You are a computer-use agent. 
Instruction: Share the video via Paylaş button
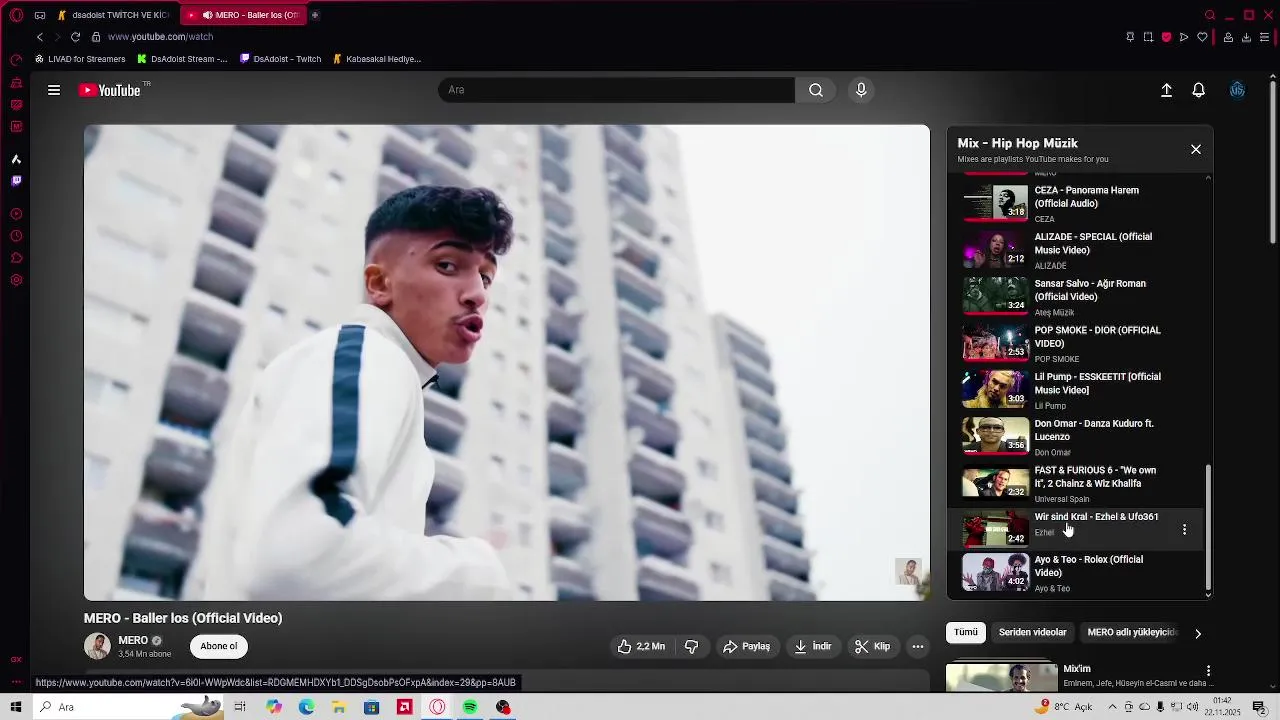point(746,646)
